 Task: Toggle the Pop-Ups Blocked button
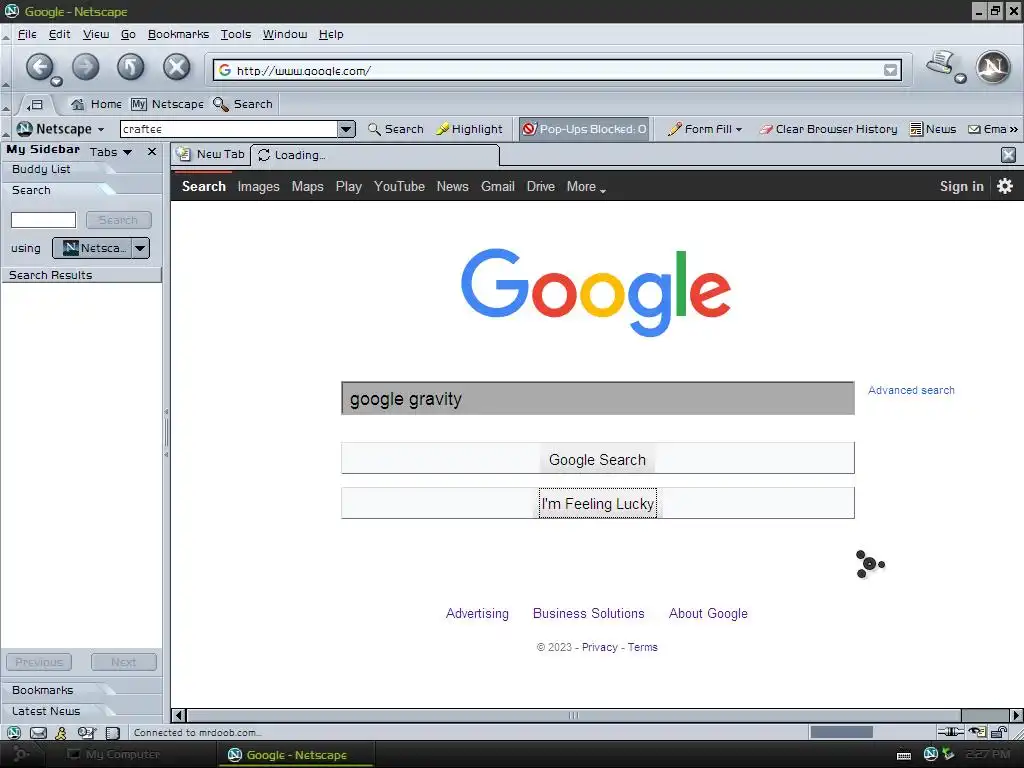pyautogui.click(x=584, y=129)
